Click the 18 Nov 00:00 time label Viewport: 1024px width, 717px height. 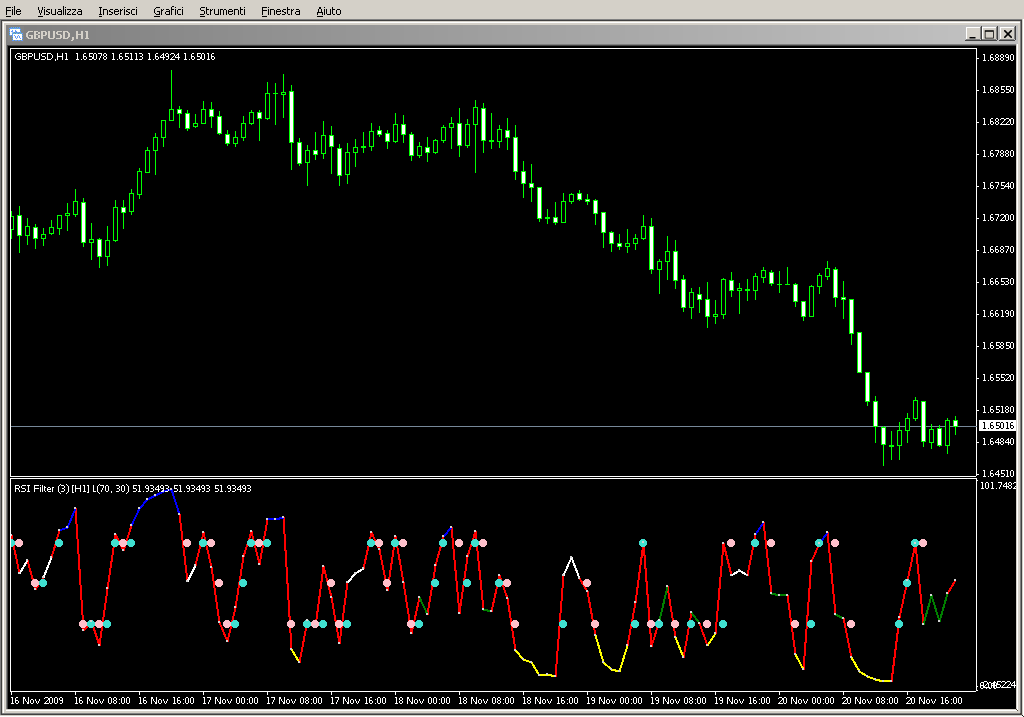click(x=422, y=701)
